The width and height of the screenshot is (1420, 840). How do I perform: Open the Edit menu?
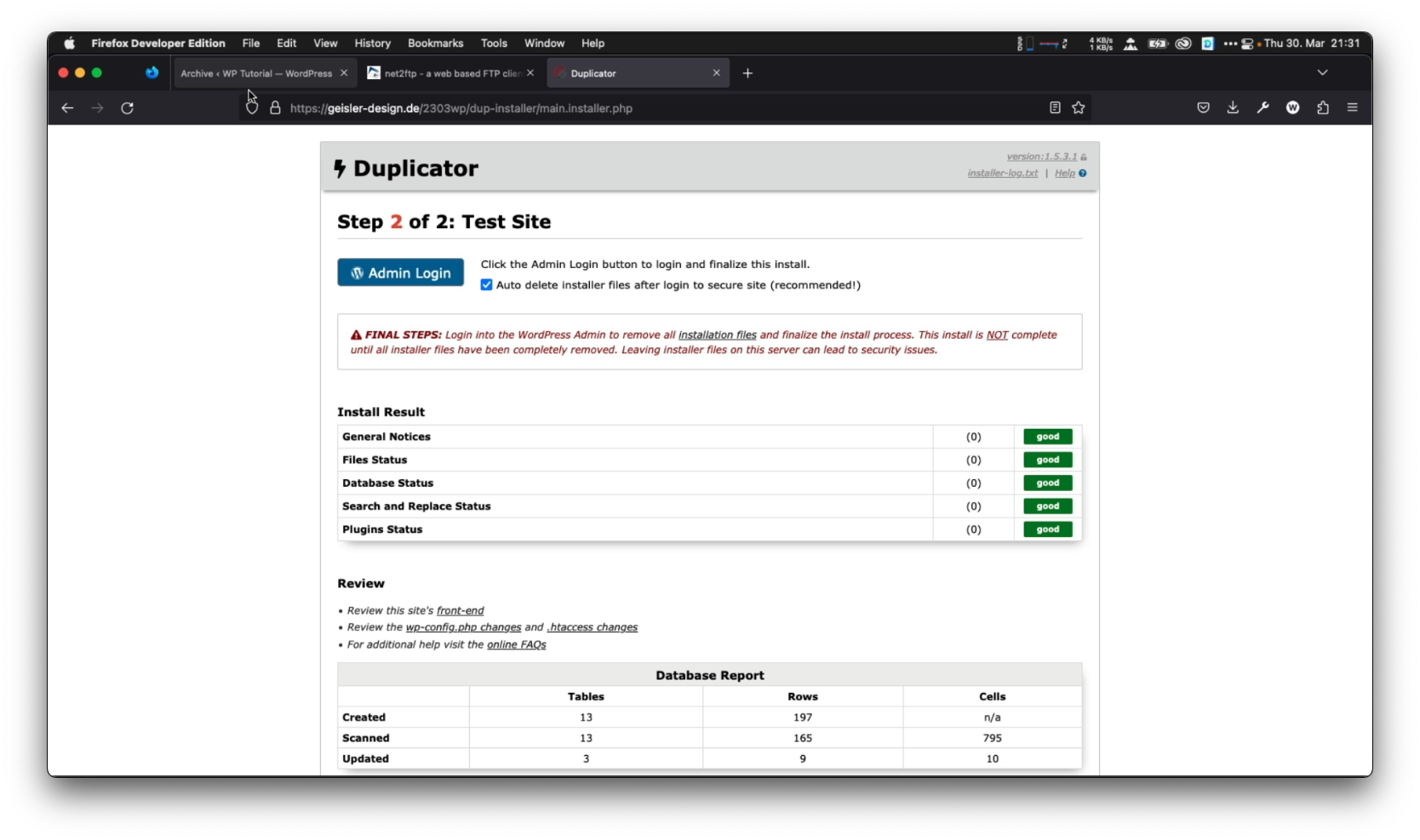click(x=287, y=43)
